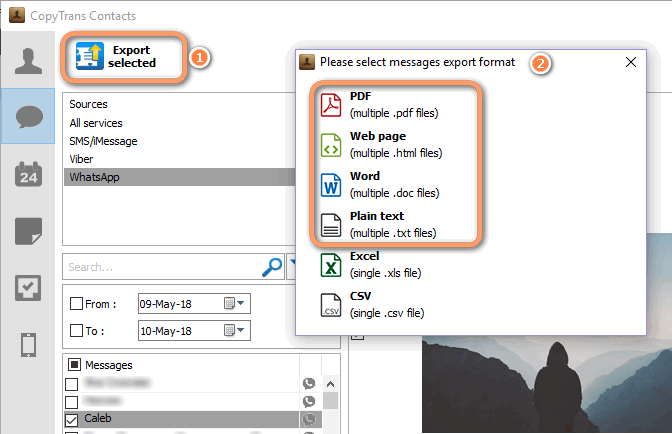Screen dimensions: 672x434
Task: Click the CSV file icon
Action: point(331,305)
